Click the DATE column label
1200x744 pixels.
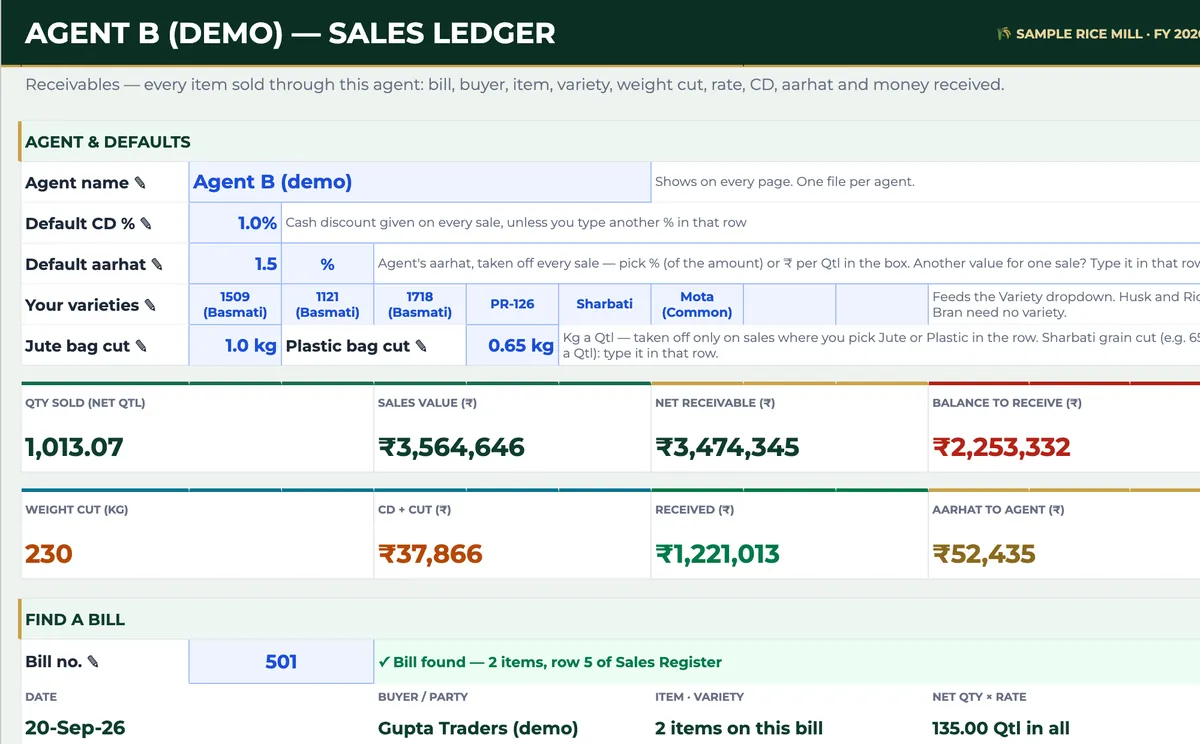tap(41, 697)
